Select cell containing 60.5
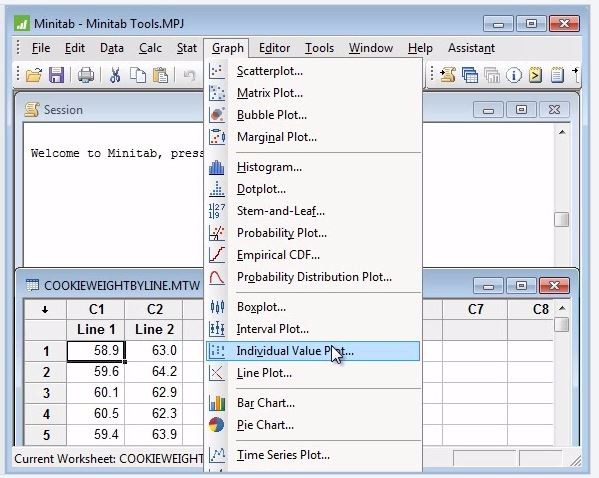The height and width of the screenshot is (478, 599). pos(96,413)
